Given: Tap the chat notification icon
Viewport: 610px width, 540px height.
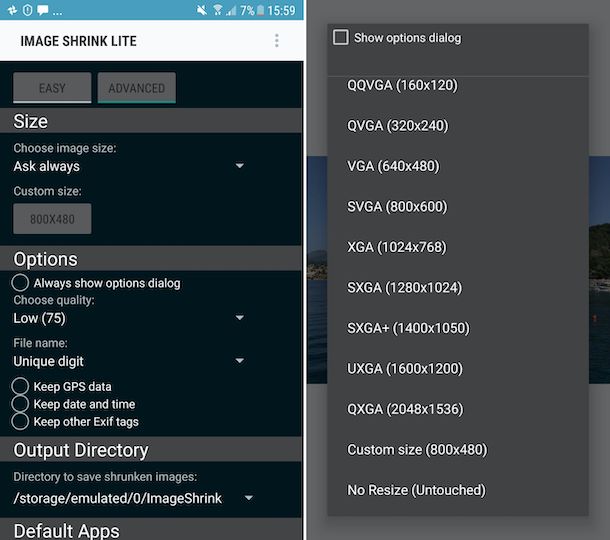Looking at the screenshot, I should [x=42, y=10].
